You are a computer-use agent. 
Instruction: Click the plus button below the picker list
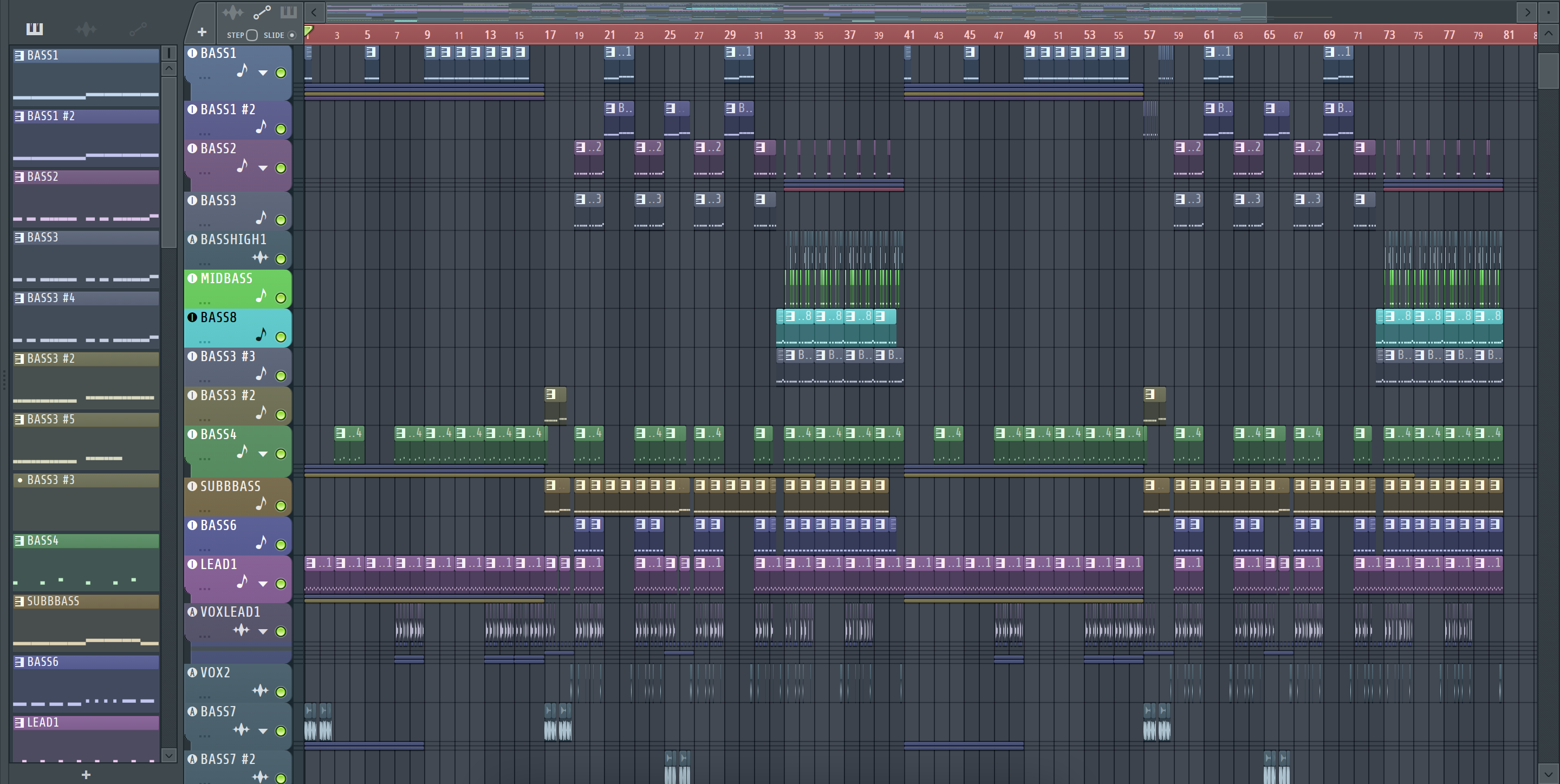click(86, 774)
